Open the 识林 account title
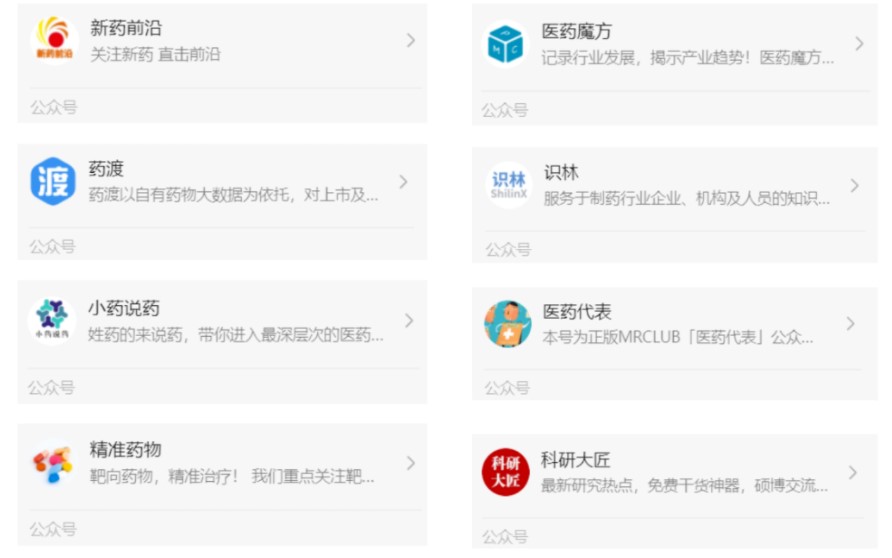Image resolution: width=892 pixels, height=558 pixels. coord(561,172)
